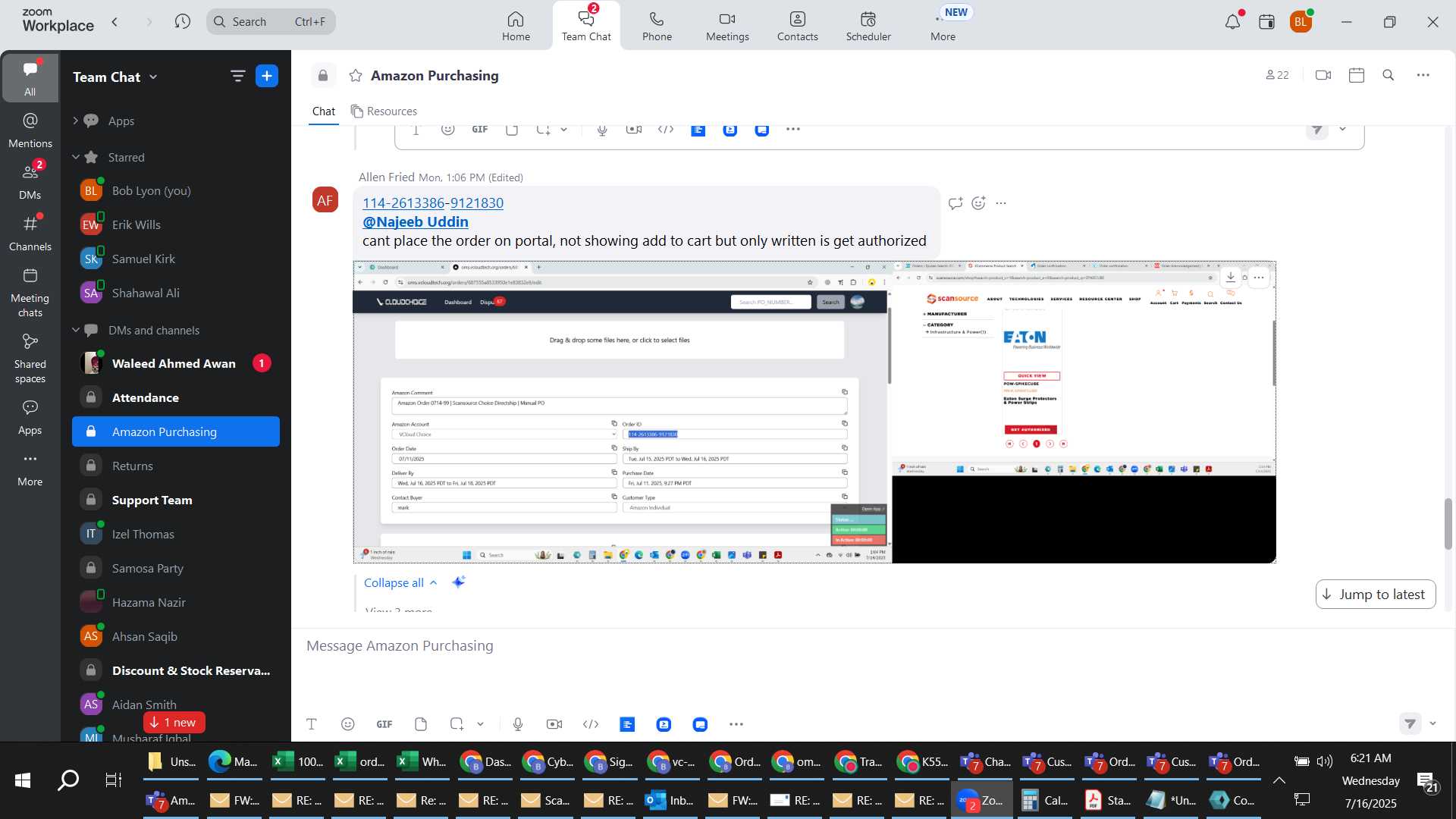Click the chat vertical scrollbar thumb
Image resolution: width=1456 pixels, height=819 pixels.
pos(1448,523)
